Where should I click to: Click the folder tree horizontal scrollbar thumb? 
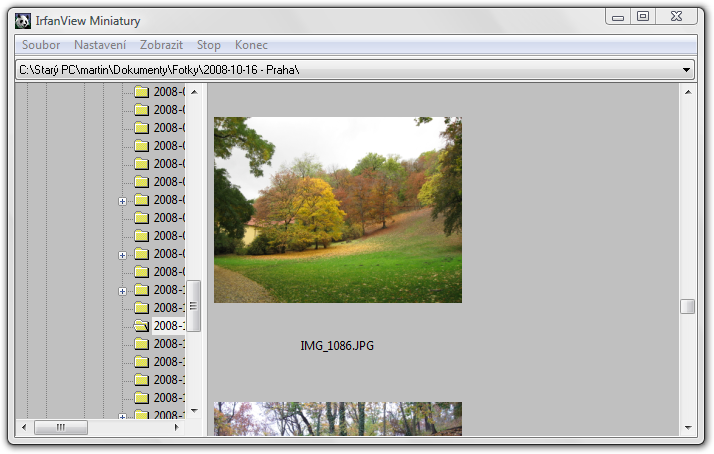(61, 427)
